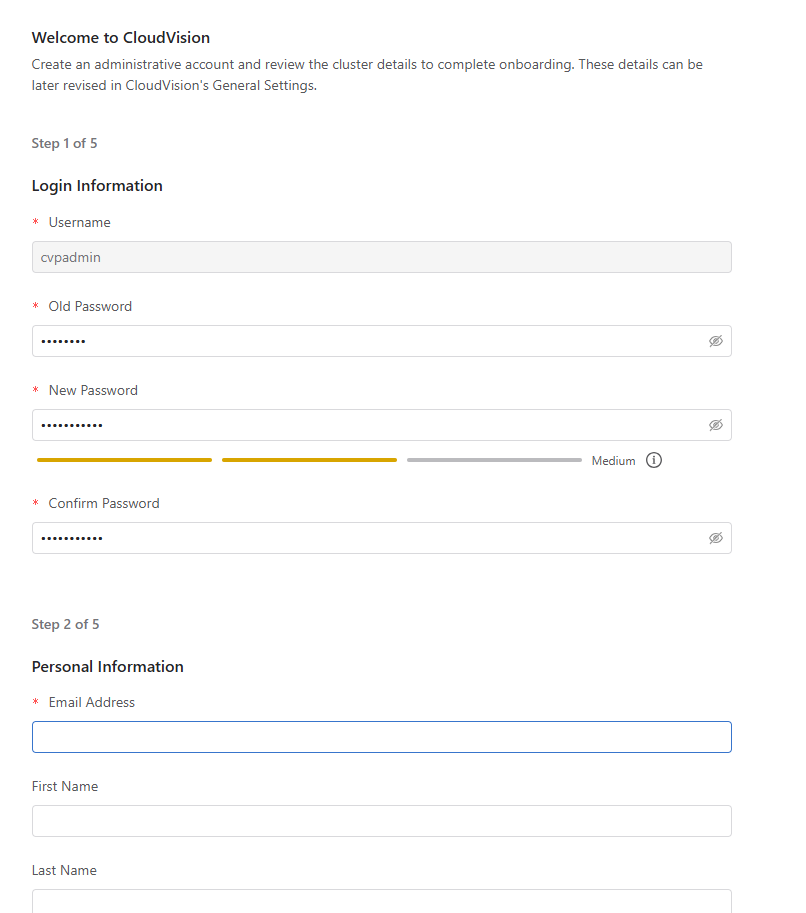Click the first yellow strength bar
This screenshot has height=913, width=806.
click(124, 460)
